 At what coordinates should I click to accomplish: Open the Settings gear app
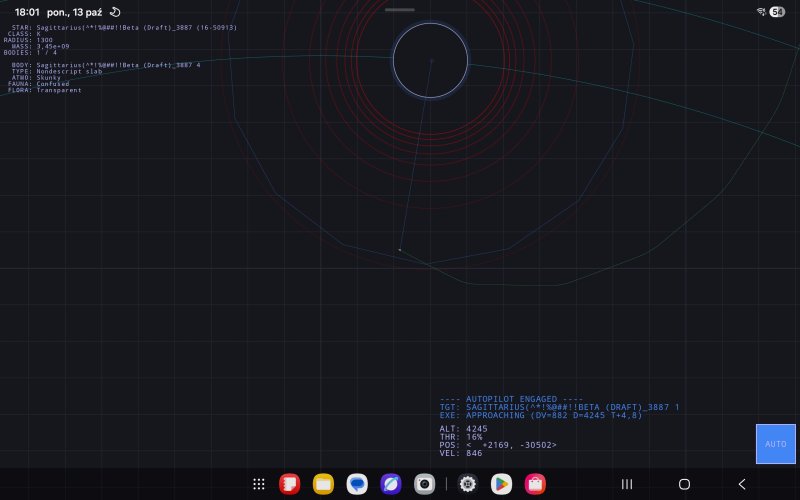(x=467, y=484)
